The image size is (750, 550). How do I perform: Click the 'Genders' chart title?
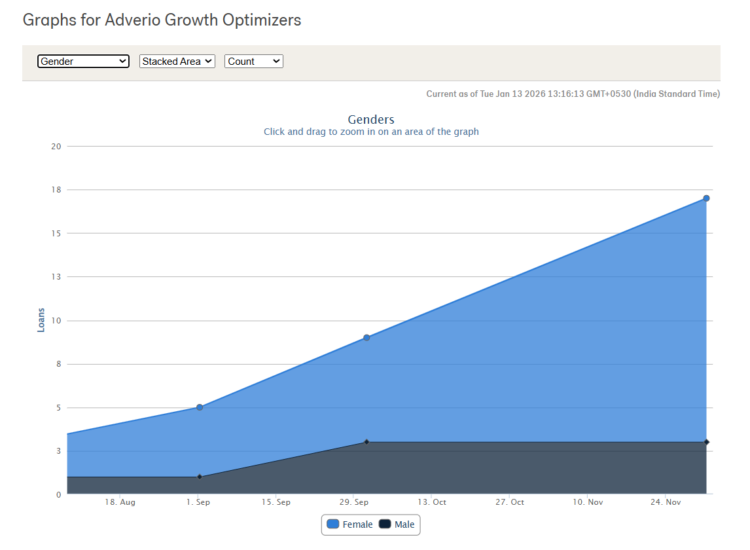(371, 120)
